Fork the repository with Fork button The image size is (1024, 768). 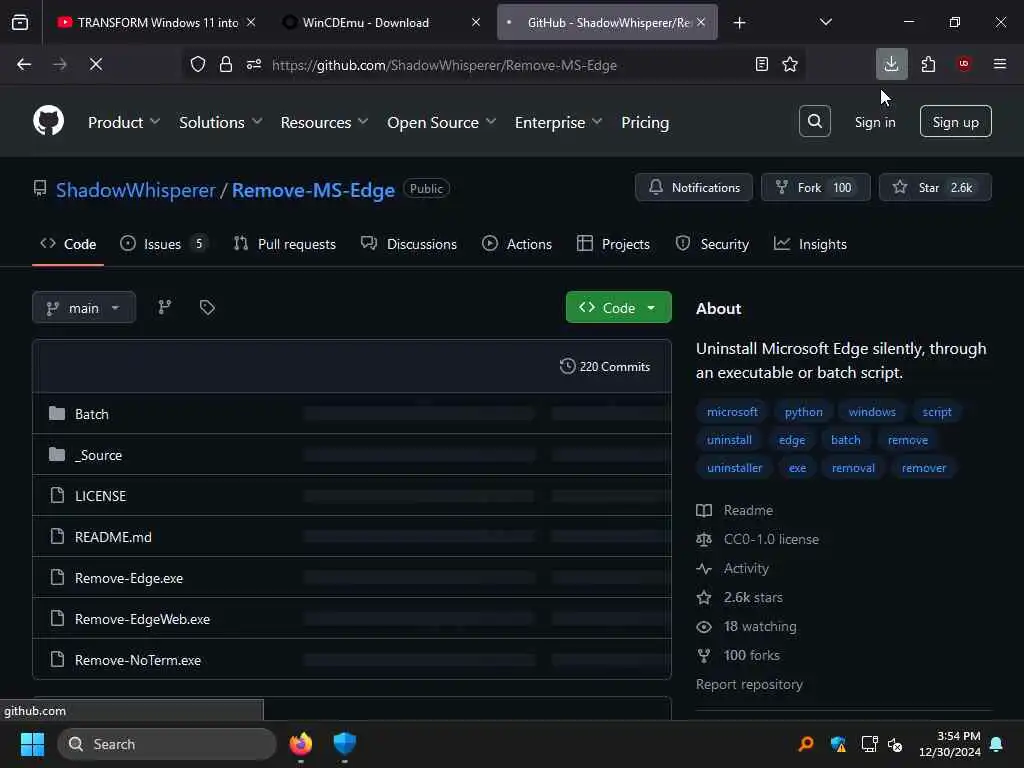(x=815, y=187)
